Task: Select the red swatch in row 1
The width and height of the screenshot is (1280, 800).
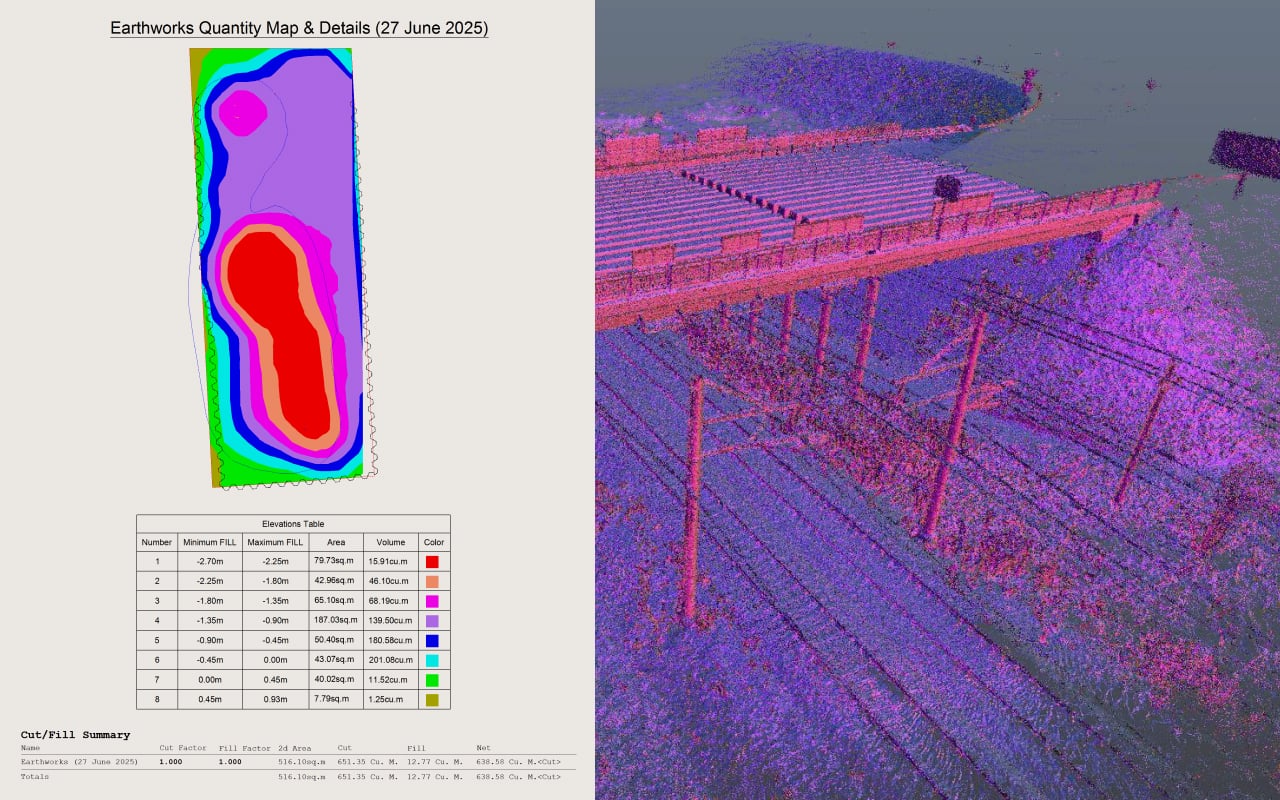Action: (x=432, y=562)
